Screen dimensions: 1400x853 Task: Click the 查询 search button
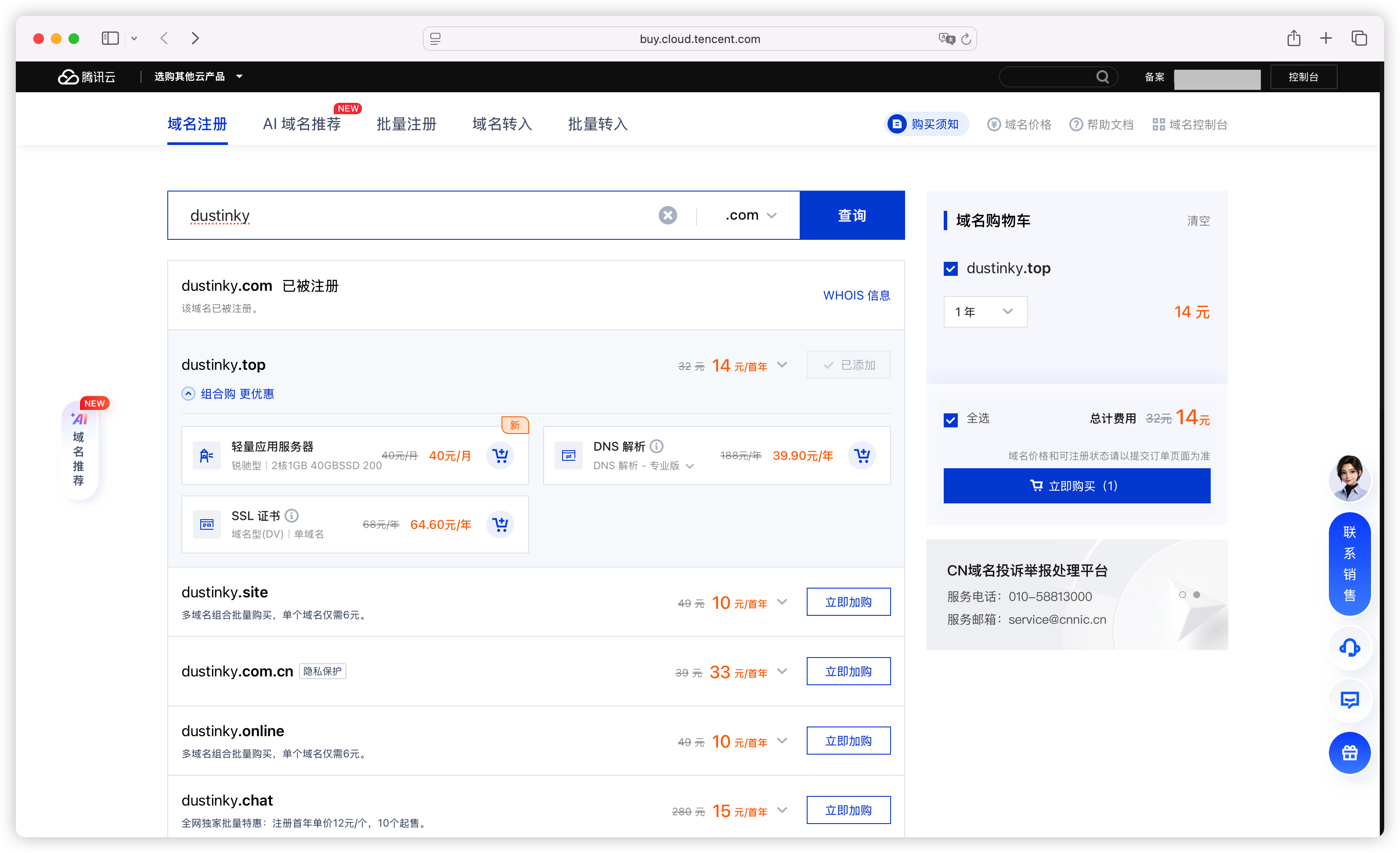(852, 215)
